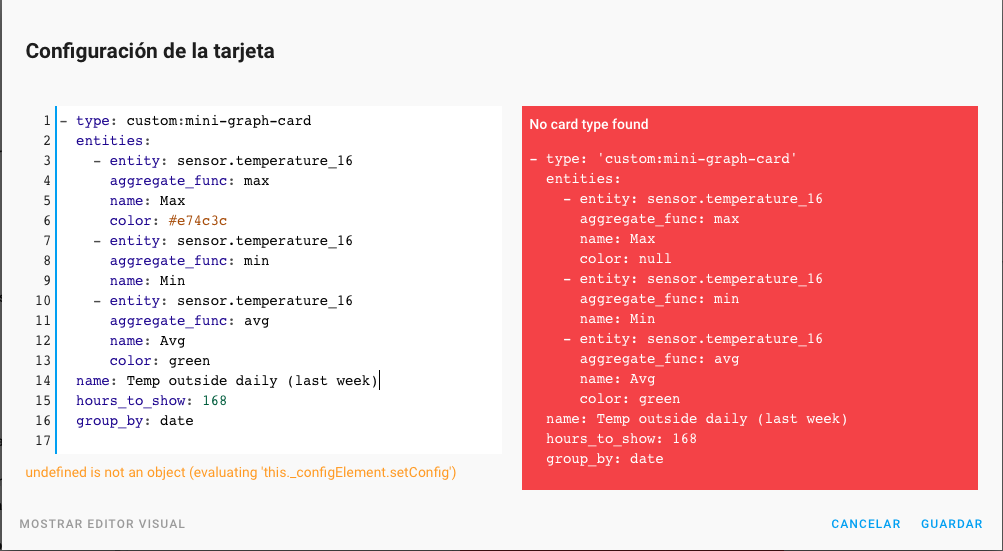1003x551 pixels.
Task: Click the empty line 17 in editor
Action: [279, 441]
